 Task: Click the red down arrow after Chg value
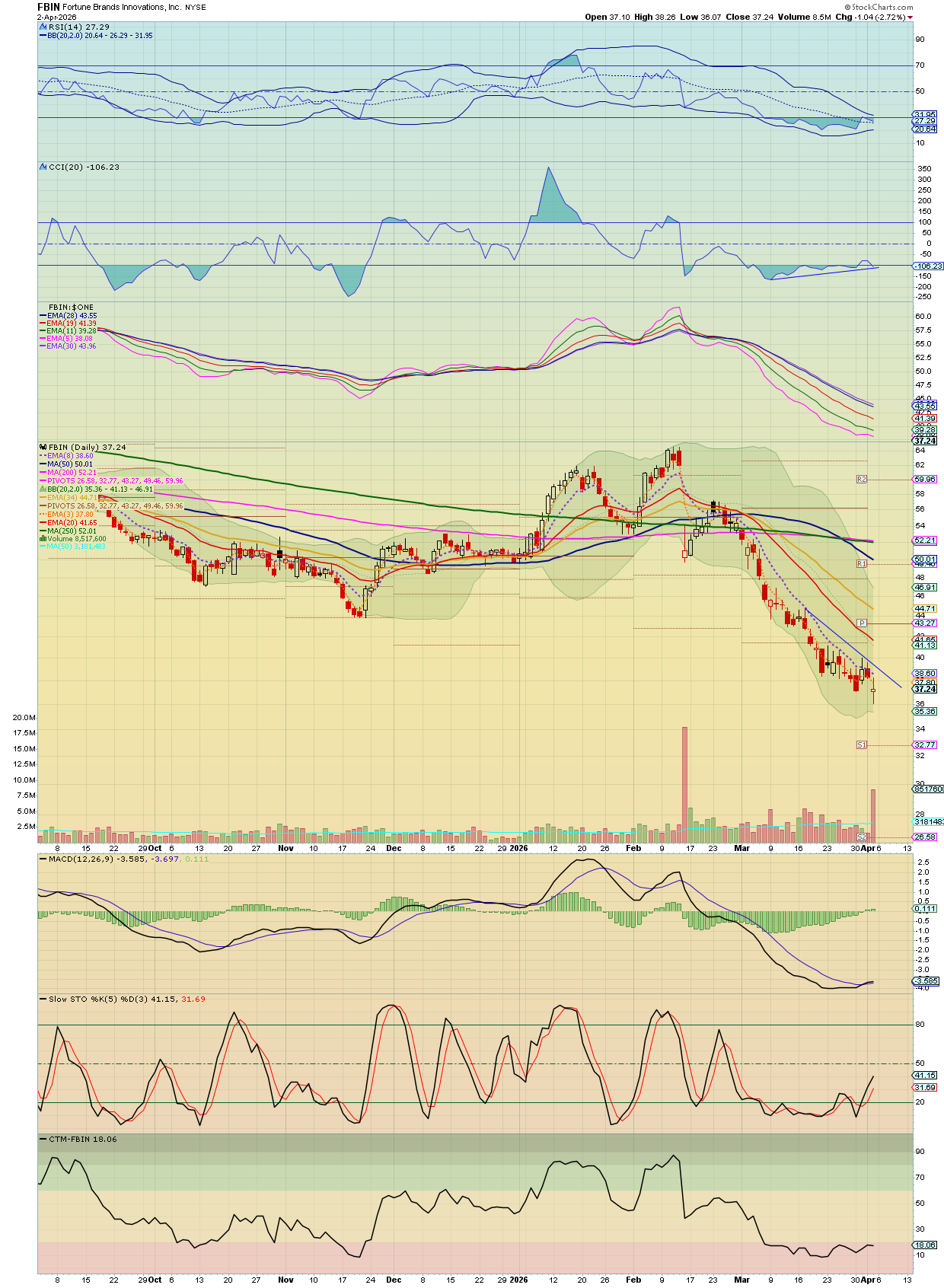tap(911, 18)
